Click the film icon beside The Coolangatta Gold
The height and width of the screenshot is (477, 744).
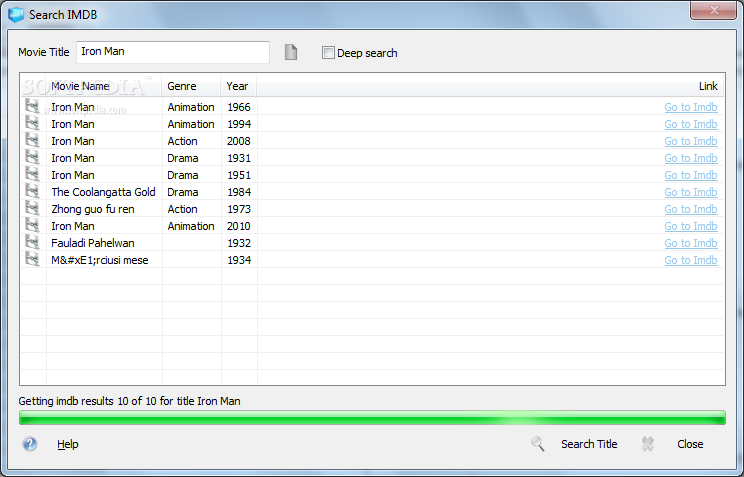click(x=32, y=191)
